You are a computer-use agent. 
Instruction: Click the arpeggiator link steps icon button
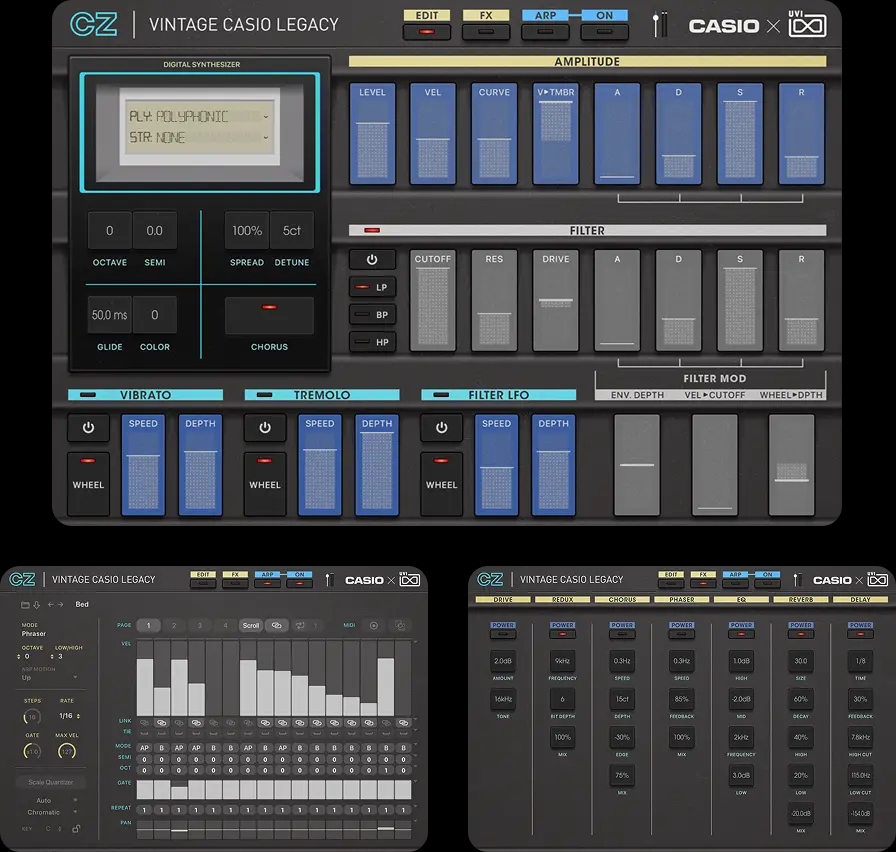click(277, 626)
